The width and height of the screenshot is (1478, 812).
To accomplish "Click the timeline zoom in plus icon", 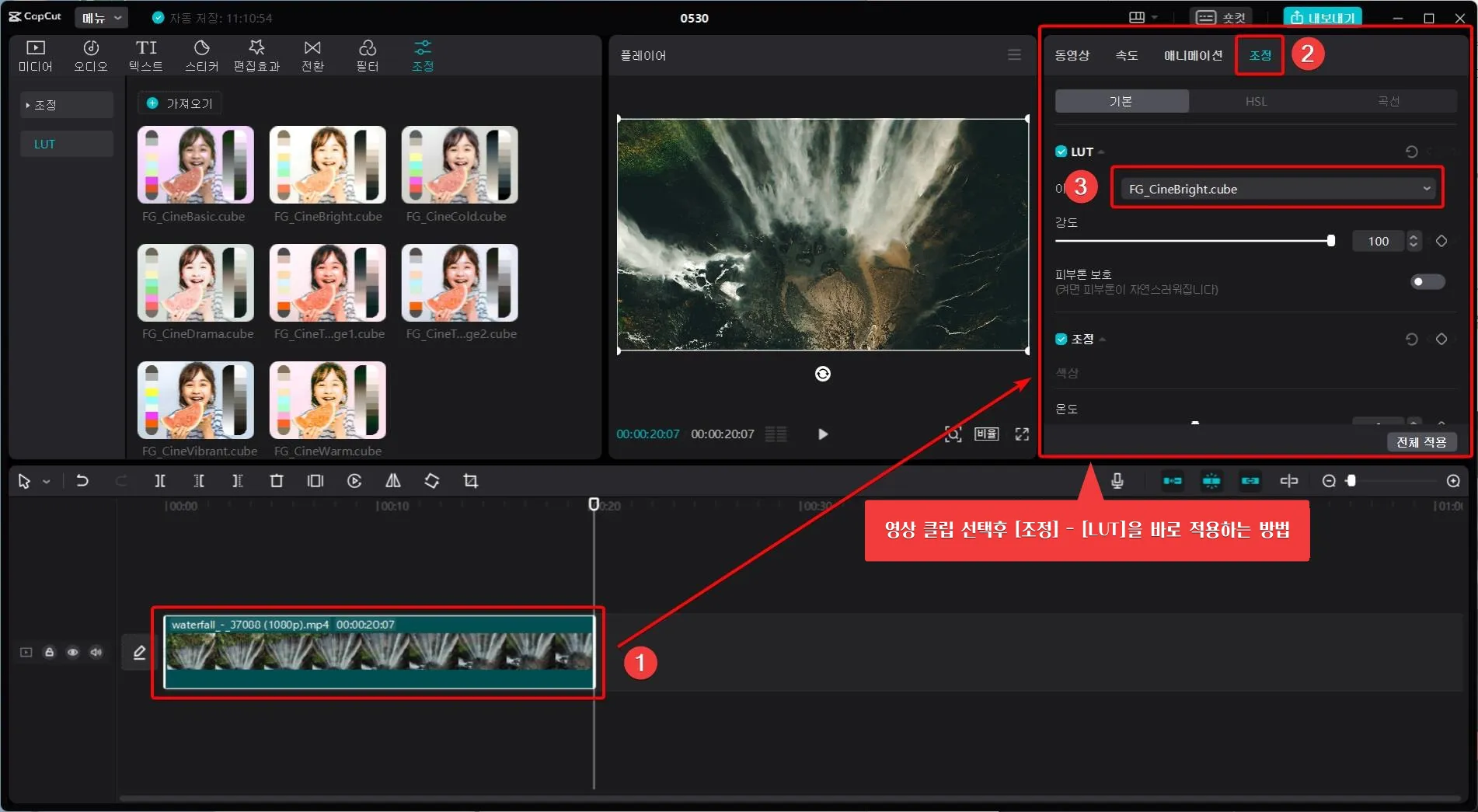I will (x=1453, y=481).
